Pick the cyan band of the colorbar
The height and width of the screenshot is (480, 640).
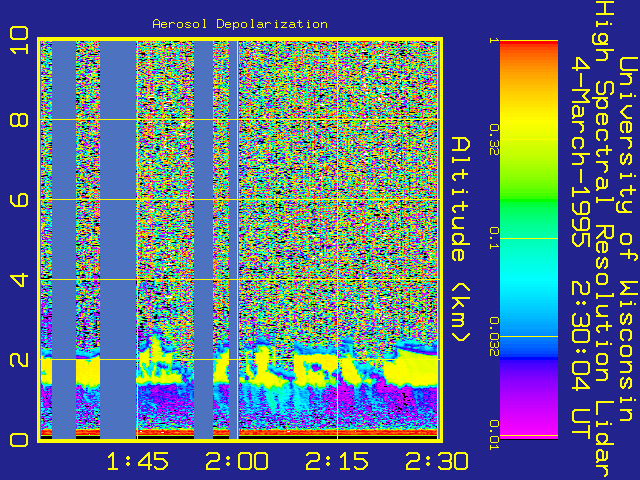click(529, 282)
